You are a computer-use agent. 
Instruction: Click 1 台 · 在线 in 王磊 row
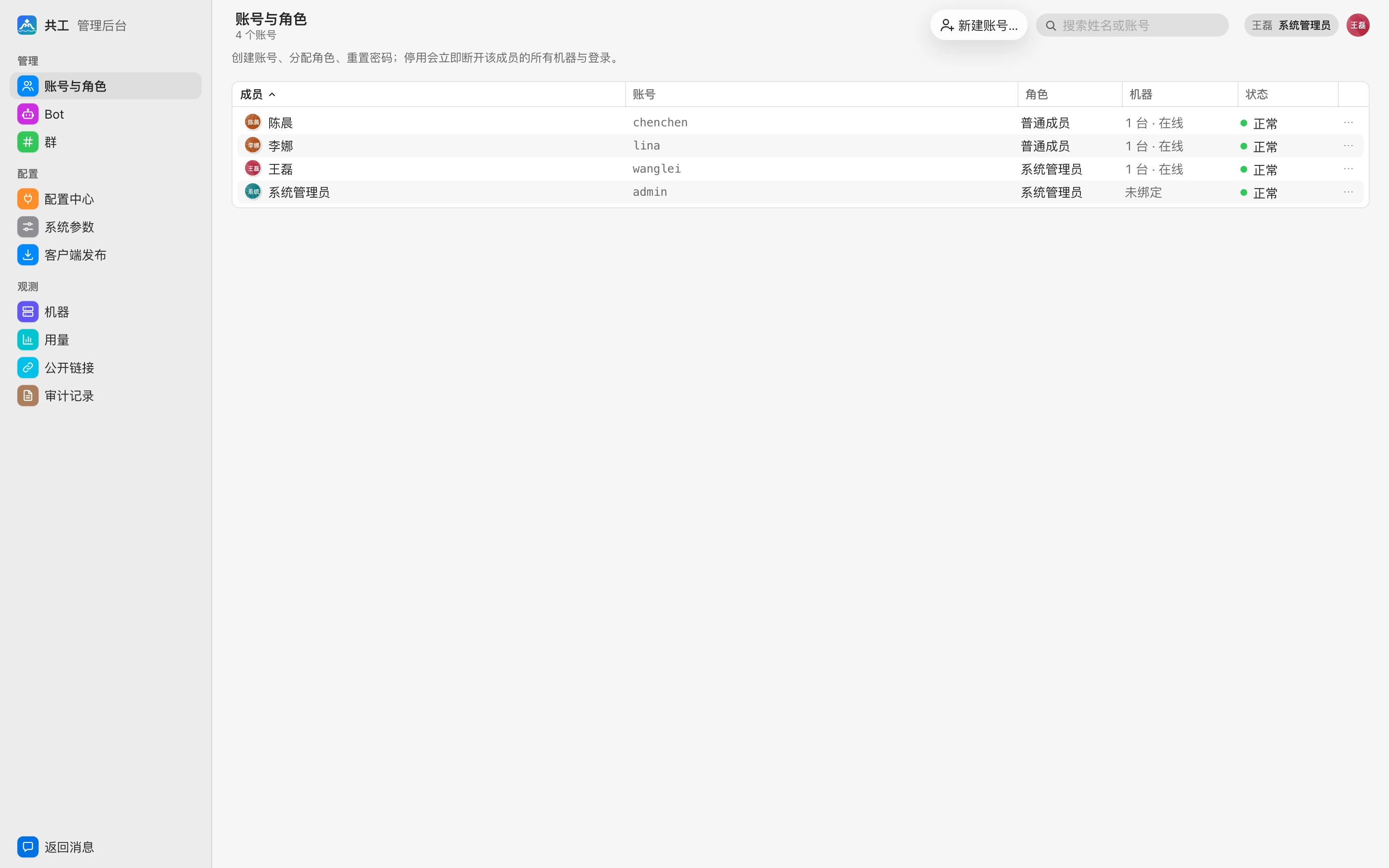click(x=1154, y=169)
